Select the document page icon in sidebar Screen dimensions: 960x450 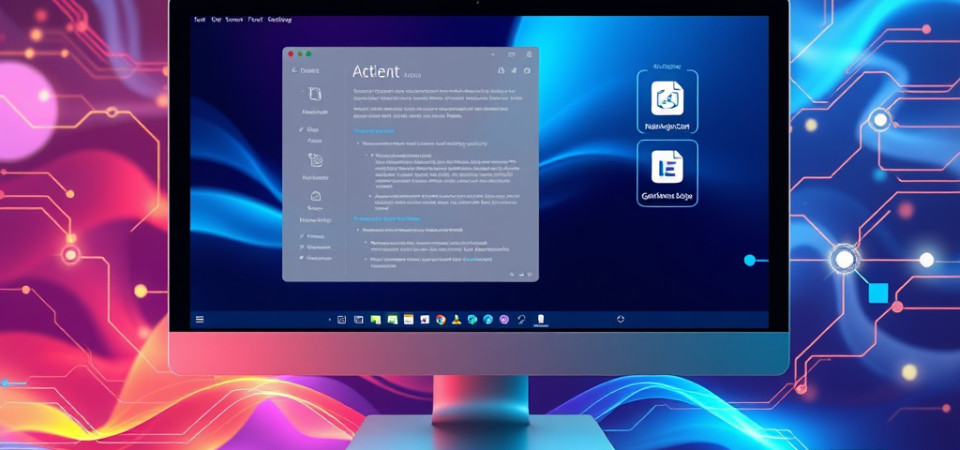(x=315, y=93)
